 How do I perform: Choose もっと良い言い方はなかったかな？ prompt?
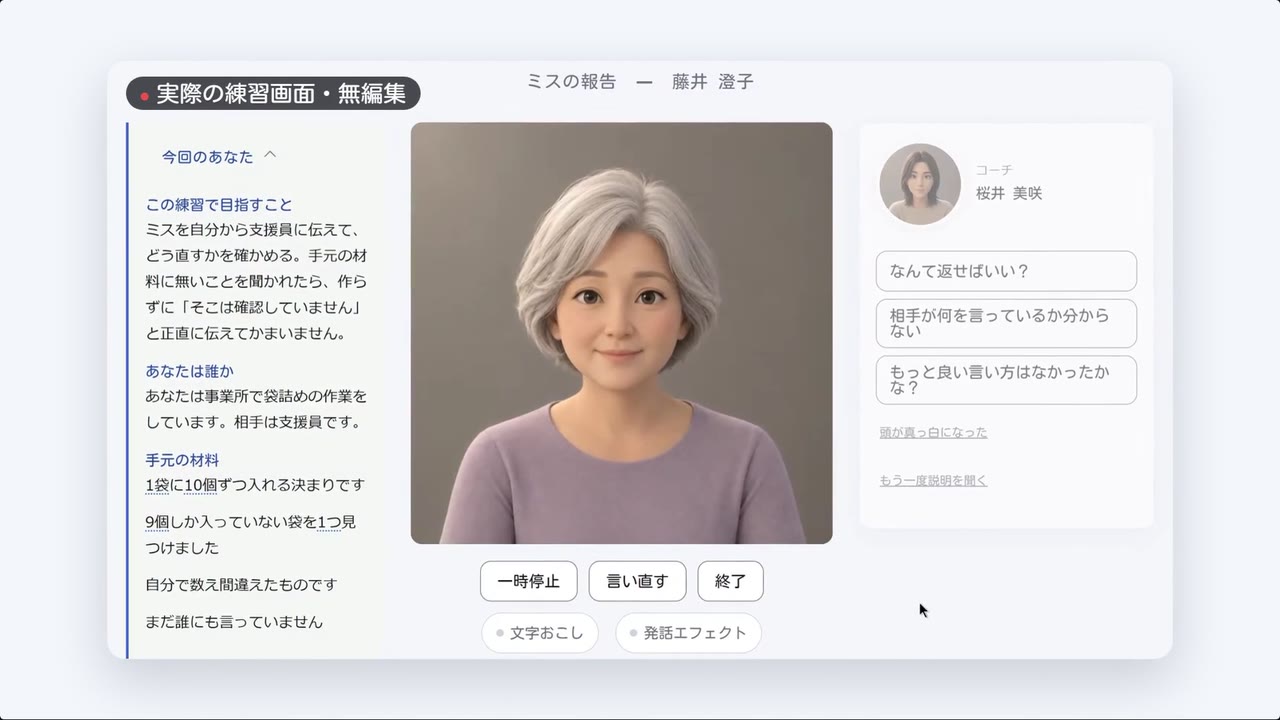tap(1006, 380)
